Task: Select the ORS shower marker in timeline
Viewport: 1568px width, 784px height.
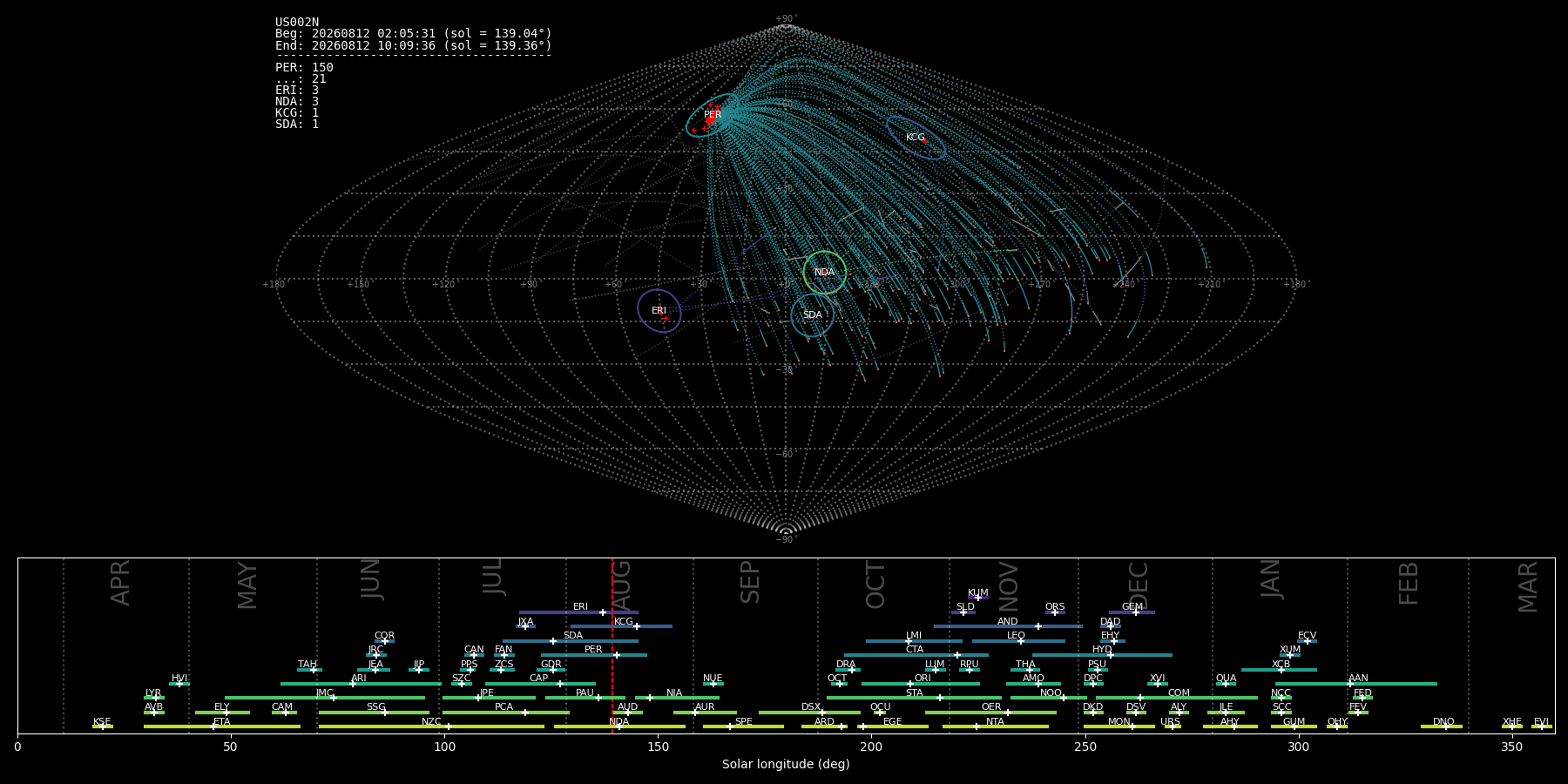Action: [1055, 612]
